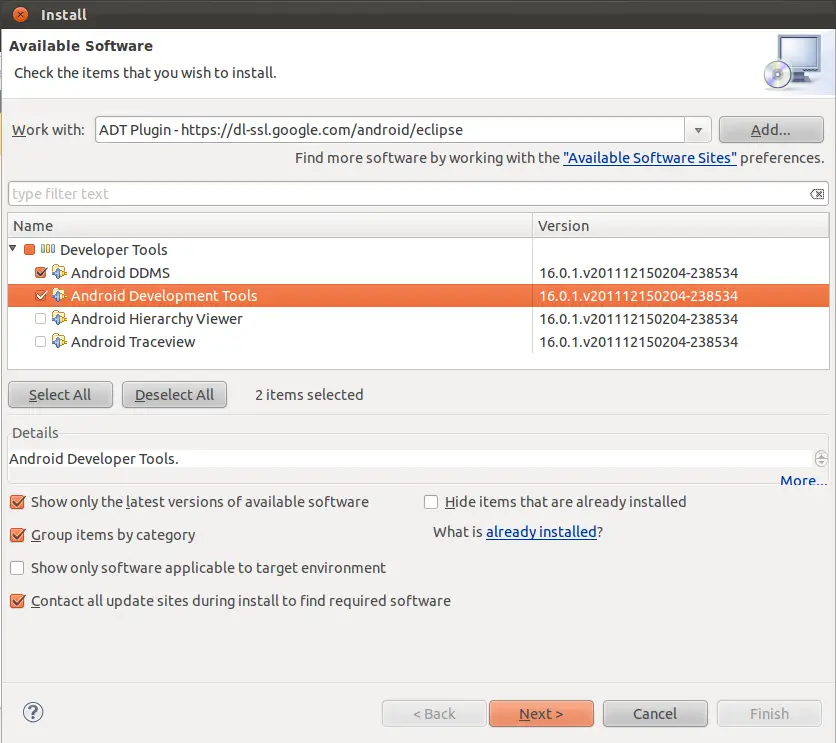Cancel the installation dialog
This screenshot has height=743, width=836.
(x=655, y=714)
